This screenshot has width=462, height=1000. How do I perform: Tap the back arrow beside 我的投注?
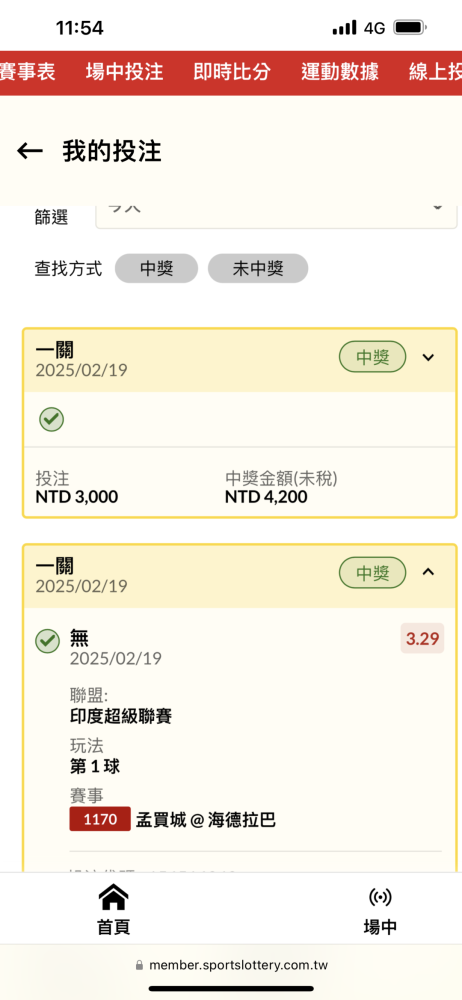(x=29, y=151)
